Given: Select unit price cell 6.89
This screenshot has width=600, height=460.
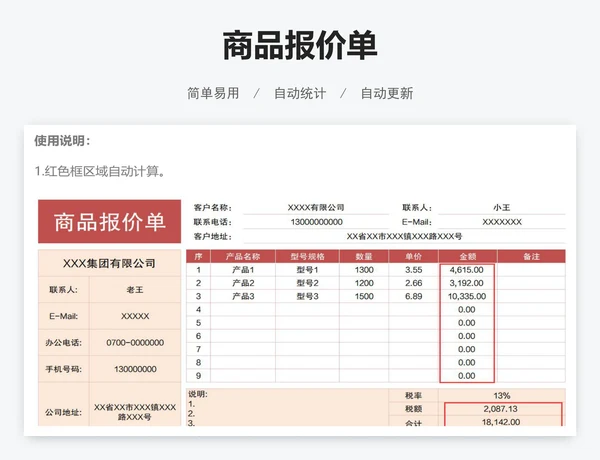Looking at the screenshot, I should 413,296.
